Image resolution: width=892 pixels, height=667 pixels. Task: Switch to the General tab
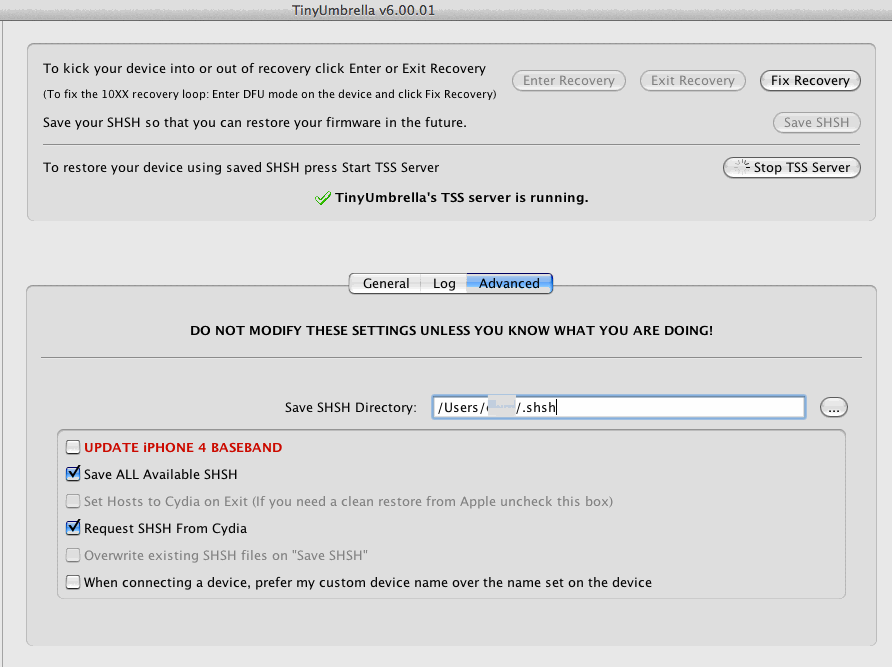tap(385, 283)
